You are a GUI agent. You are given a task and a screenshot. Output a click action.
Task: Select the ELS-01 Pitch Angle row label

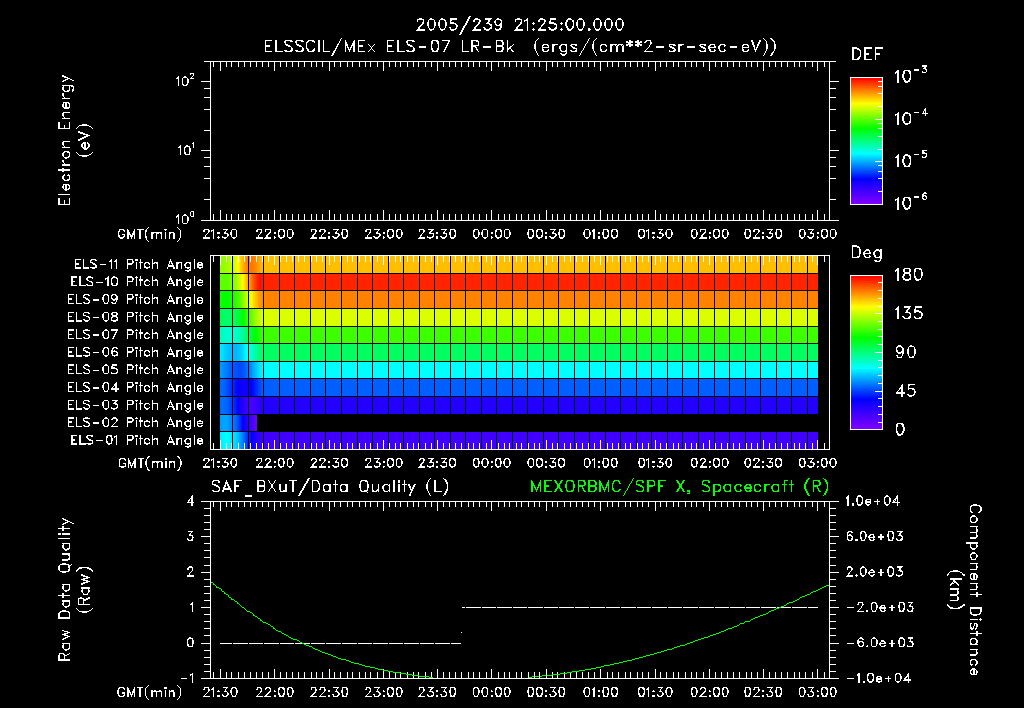[x=137, y=440]
